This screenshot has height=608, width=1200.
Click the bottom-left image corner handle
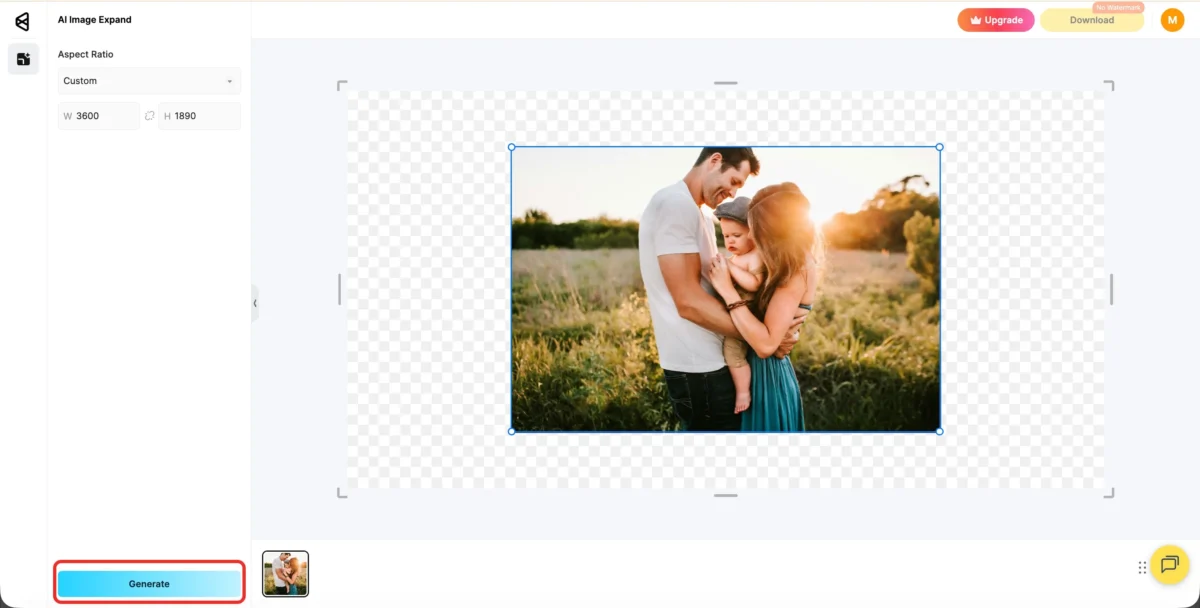pos(512,431)
